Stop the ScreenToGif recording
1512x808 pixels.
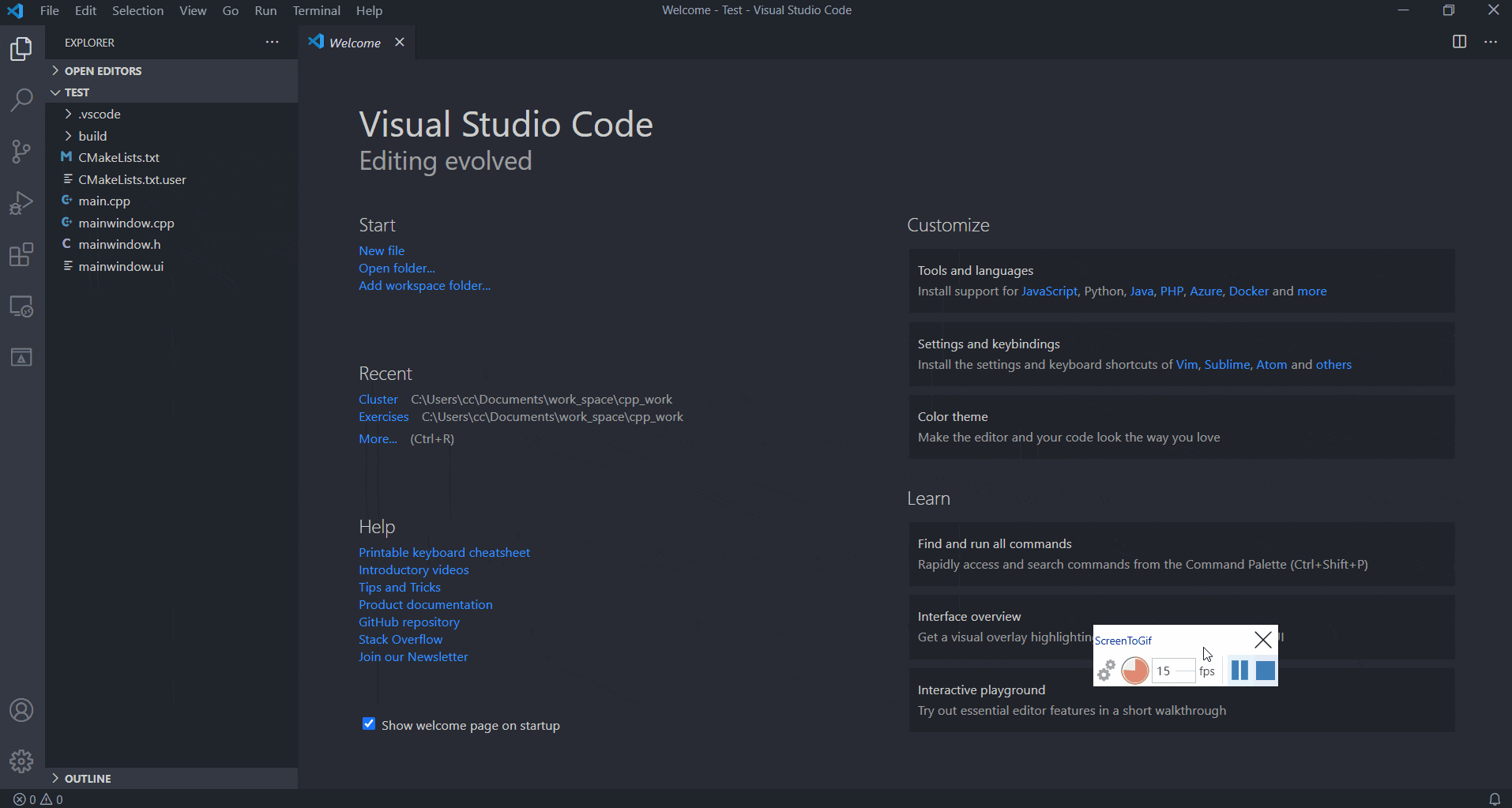pyautogui.click(x=1266, y=671)
